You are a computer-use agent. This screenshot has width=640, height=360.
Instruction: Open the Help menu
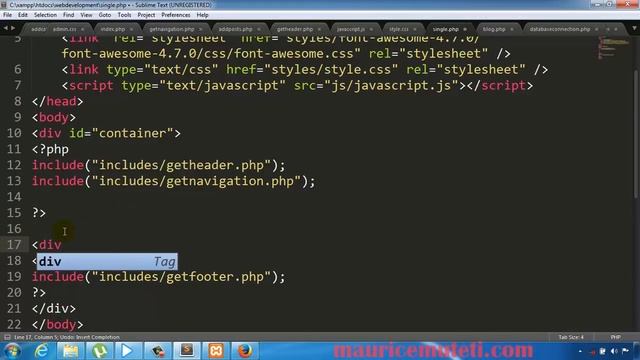pyautogui.click(x=202, y=15)
